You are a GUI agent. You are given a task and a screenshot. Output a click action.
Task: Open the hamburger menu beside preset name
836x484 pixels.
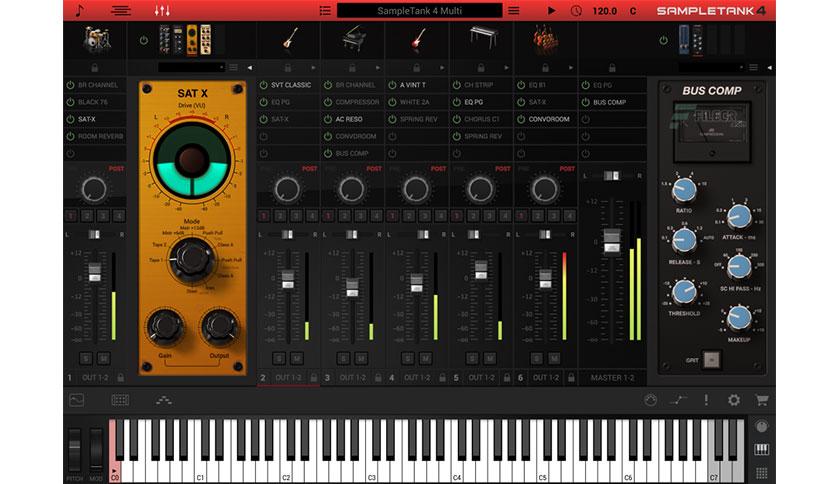(513, 10)
